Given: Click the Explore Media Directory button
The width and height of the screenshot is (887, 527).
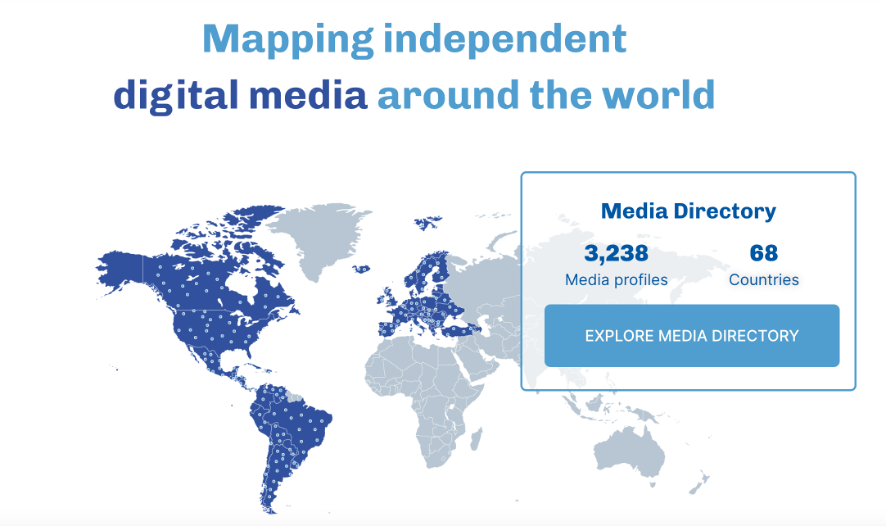Looking at the screenshot, I should point(691,335).
